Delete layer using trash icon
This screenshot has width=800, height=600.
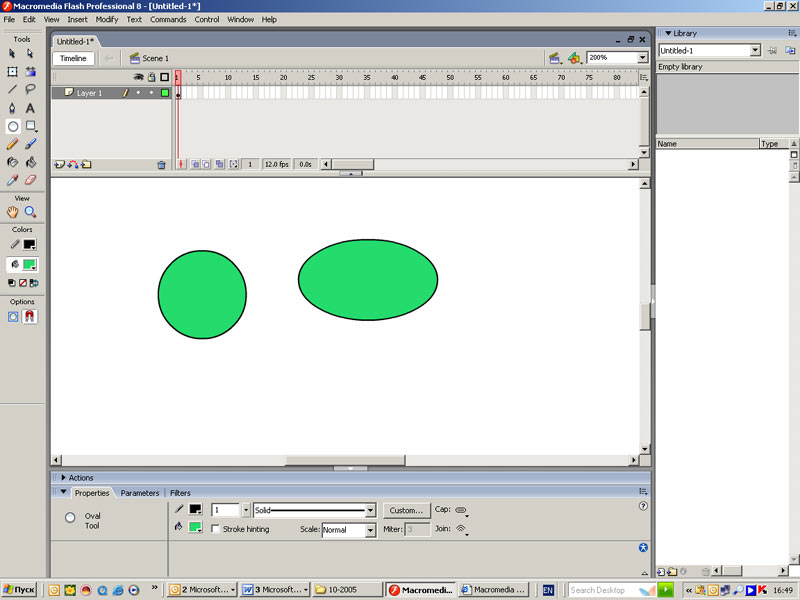pos(161,164)
